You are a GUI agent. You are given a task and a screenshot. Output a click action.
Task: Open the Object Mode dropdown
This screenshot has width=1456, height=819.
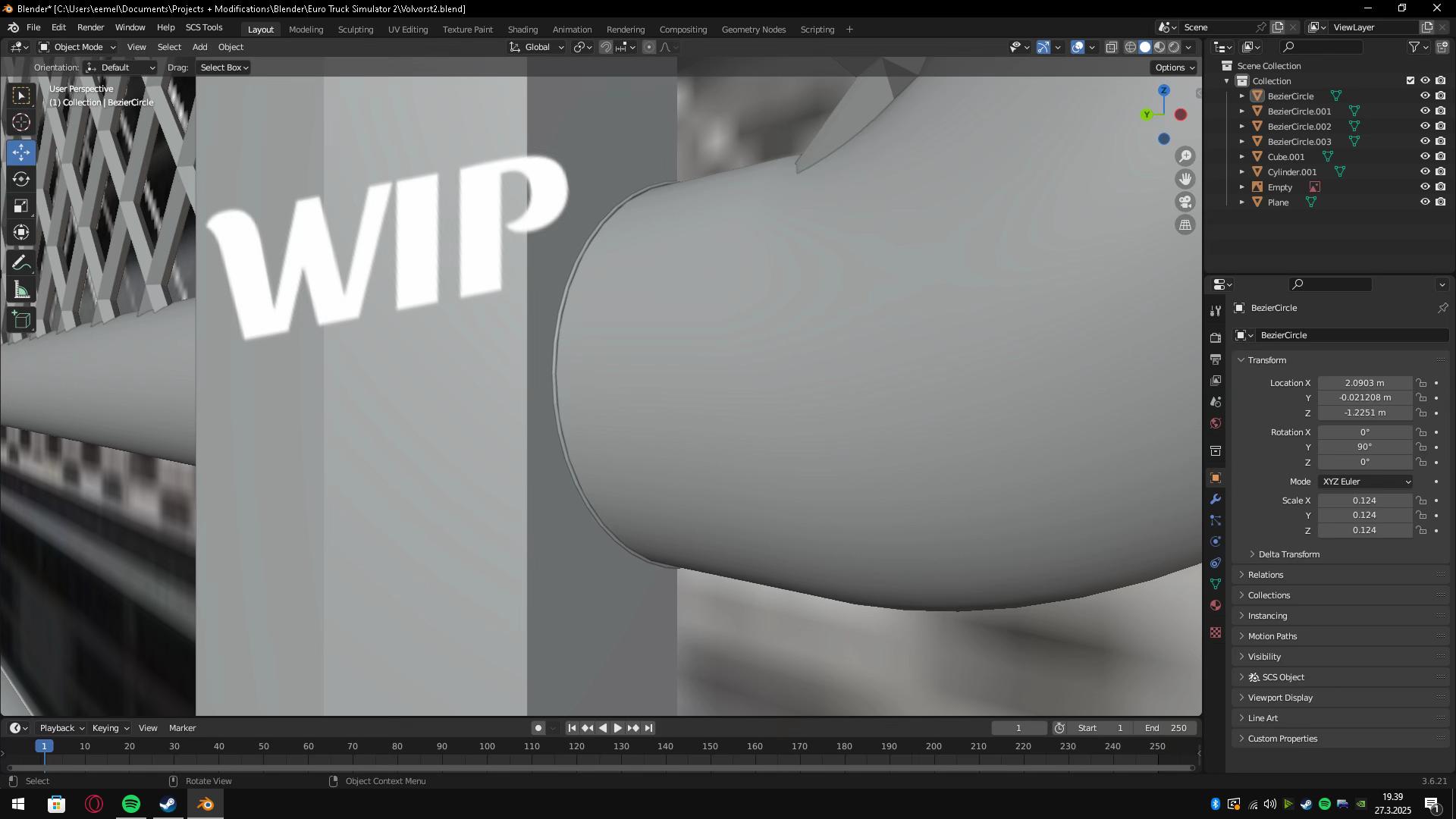[x=77, y=47]
